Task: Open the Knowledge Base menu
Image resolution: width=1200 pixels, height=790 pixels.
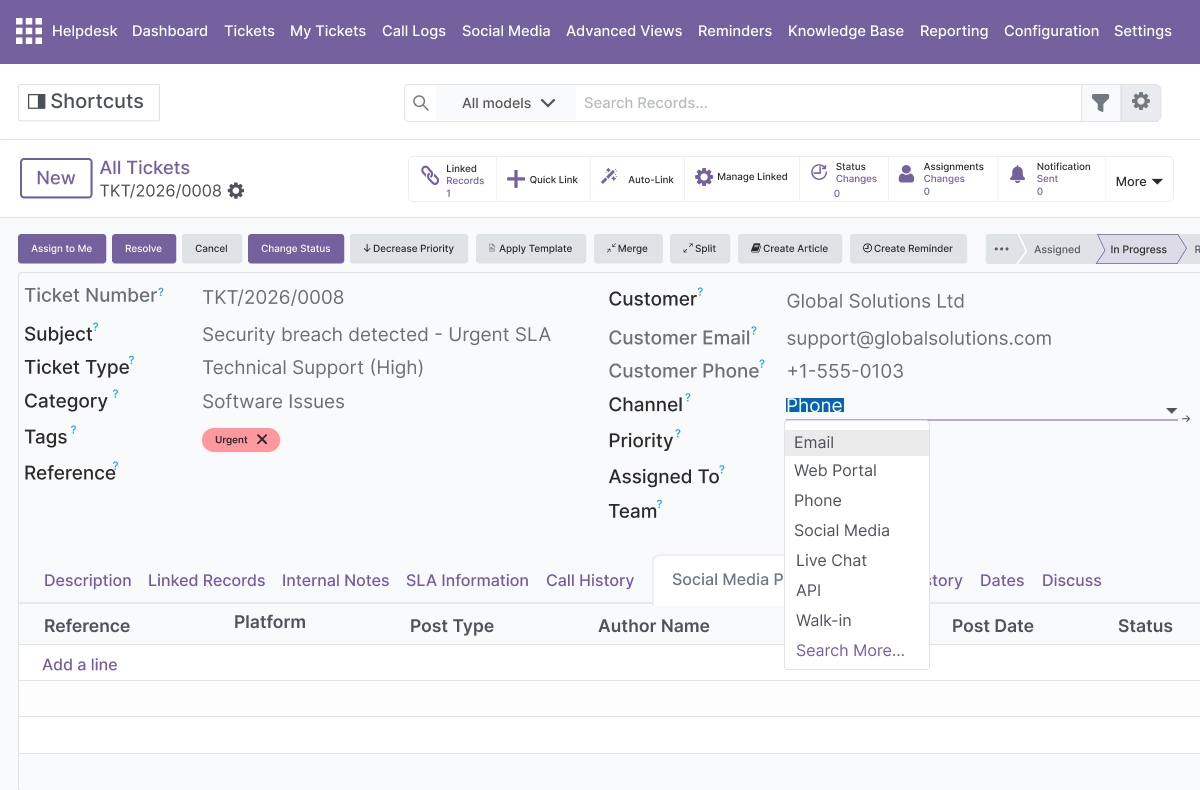Action: pyautogui.click(x=846, y=31)
